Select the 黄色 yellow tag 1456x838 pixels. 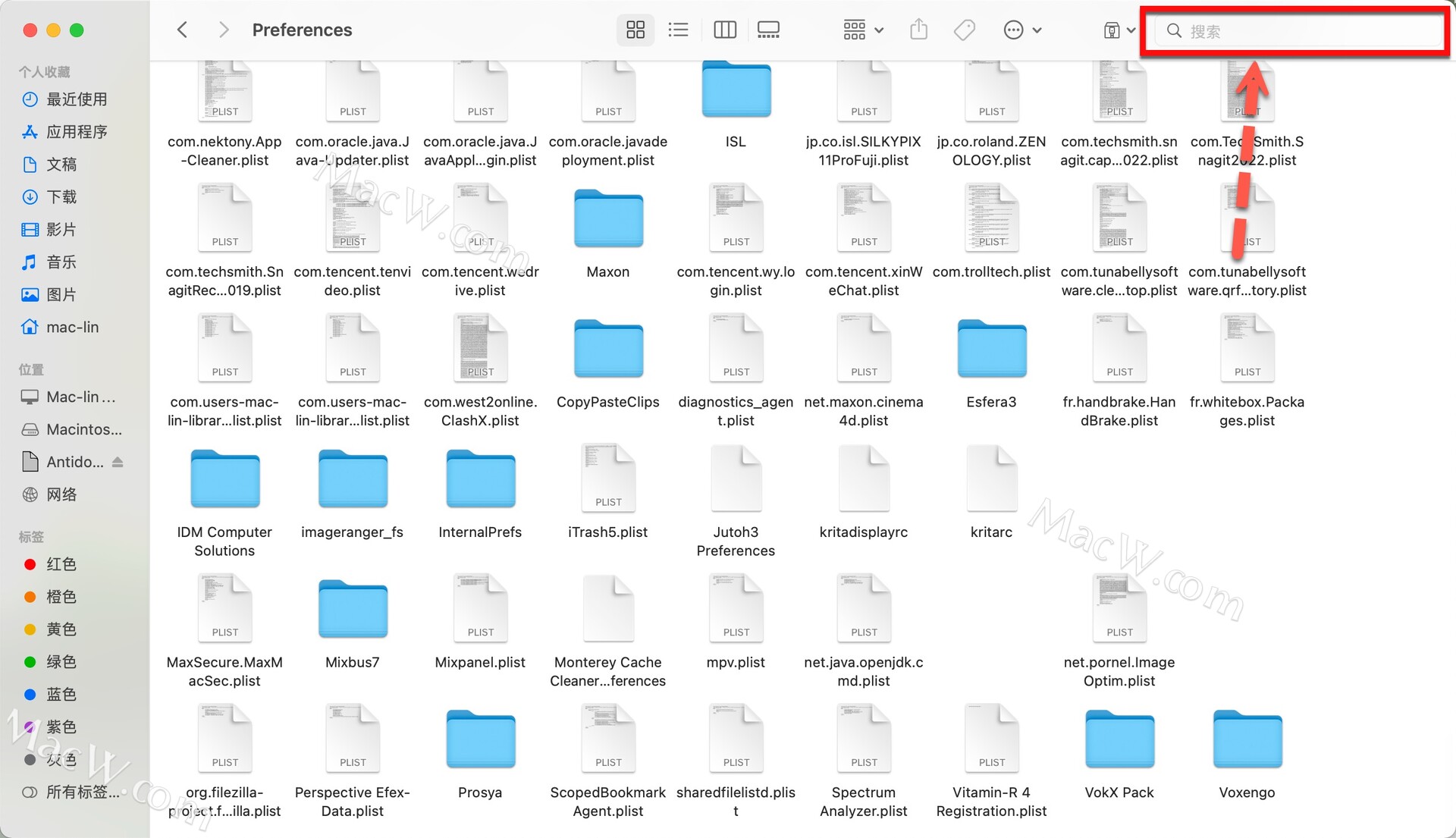50,629
